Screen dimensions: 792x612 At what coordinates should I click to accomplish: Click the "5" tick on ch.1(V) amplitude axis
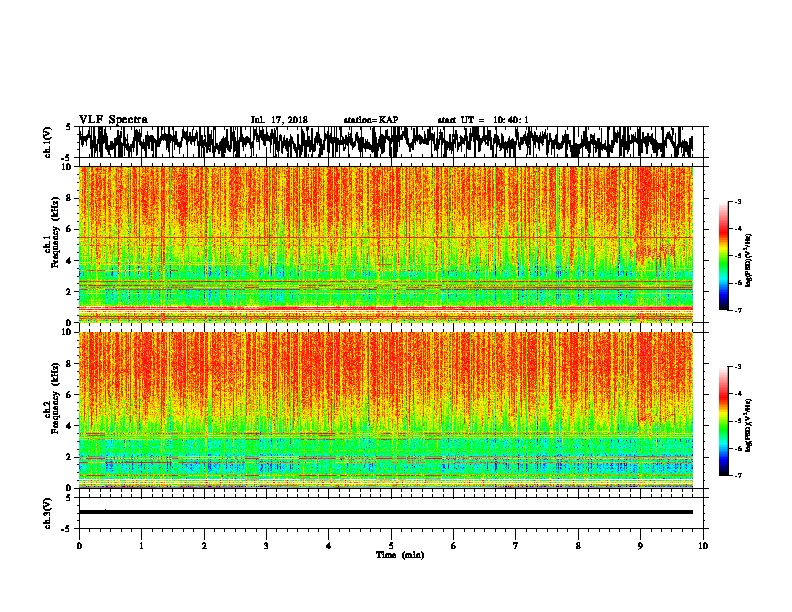click(69, 127)
